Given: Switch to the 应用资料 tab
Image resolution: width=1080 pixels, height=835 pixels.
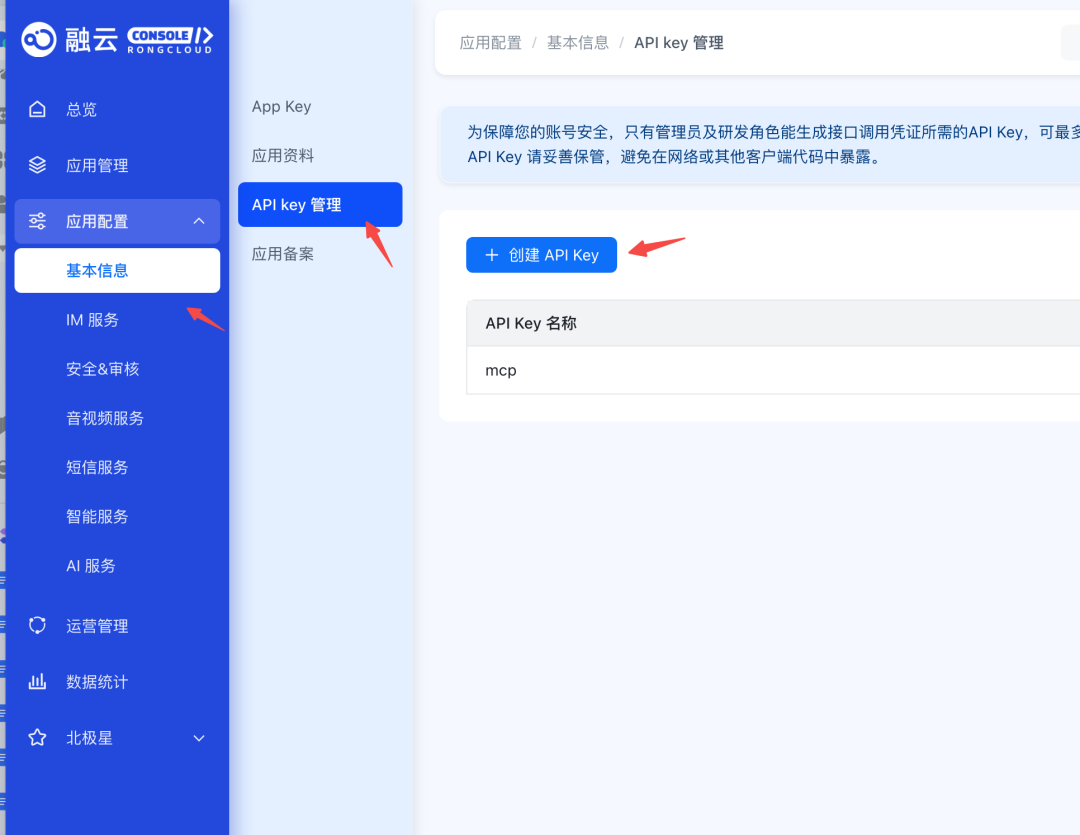Looking at the screenshot, I should coord(282,156).
